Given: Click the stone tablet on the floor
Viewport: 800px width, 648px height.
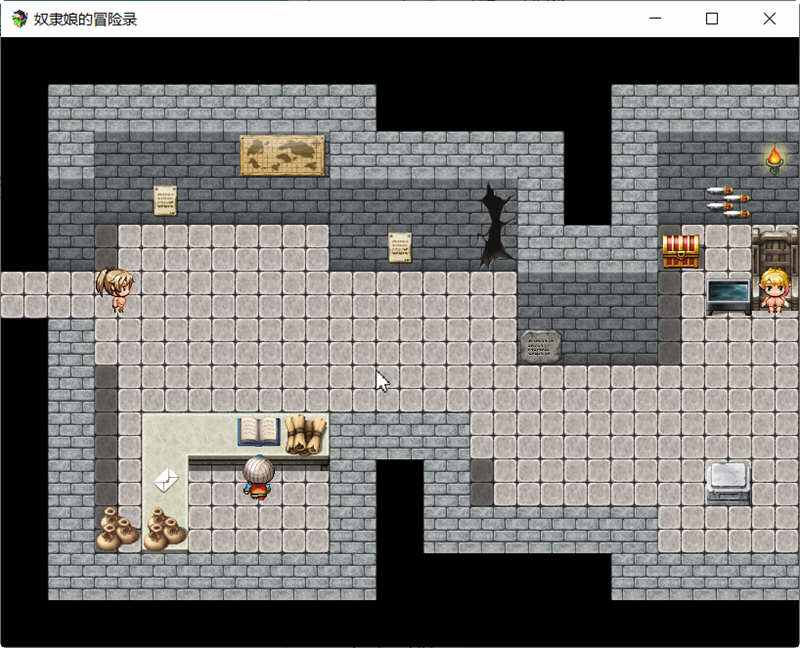Looking at the screenshot, I should click(x=540, y=345).
